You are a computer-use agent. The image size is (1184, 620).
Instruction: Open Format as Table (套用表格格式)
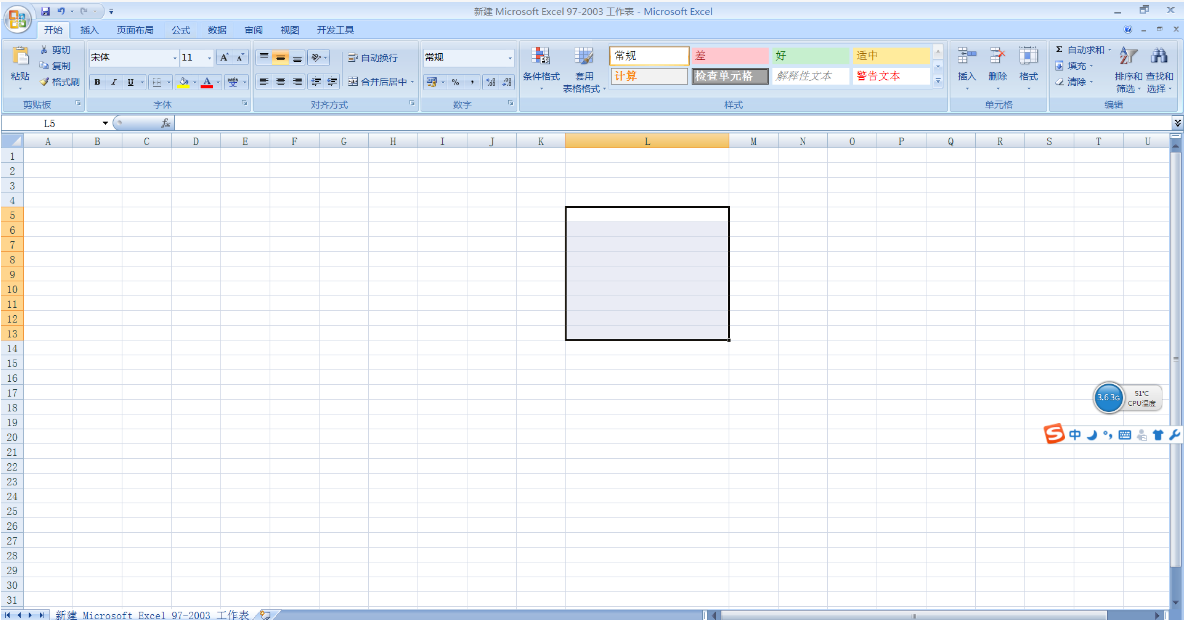[583, 68]
